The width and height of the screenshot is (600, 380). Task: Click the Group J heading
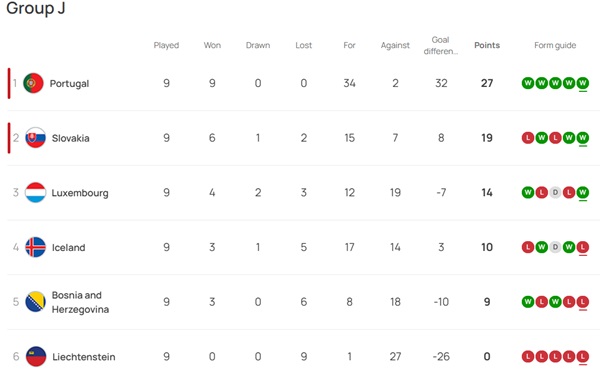coord(36,8)
